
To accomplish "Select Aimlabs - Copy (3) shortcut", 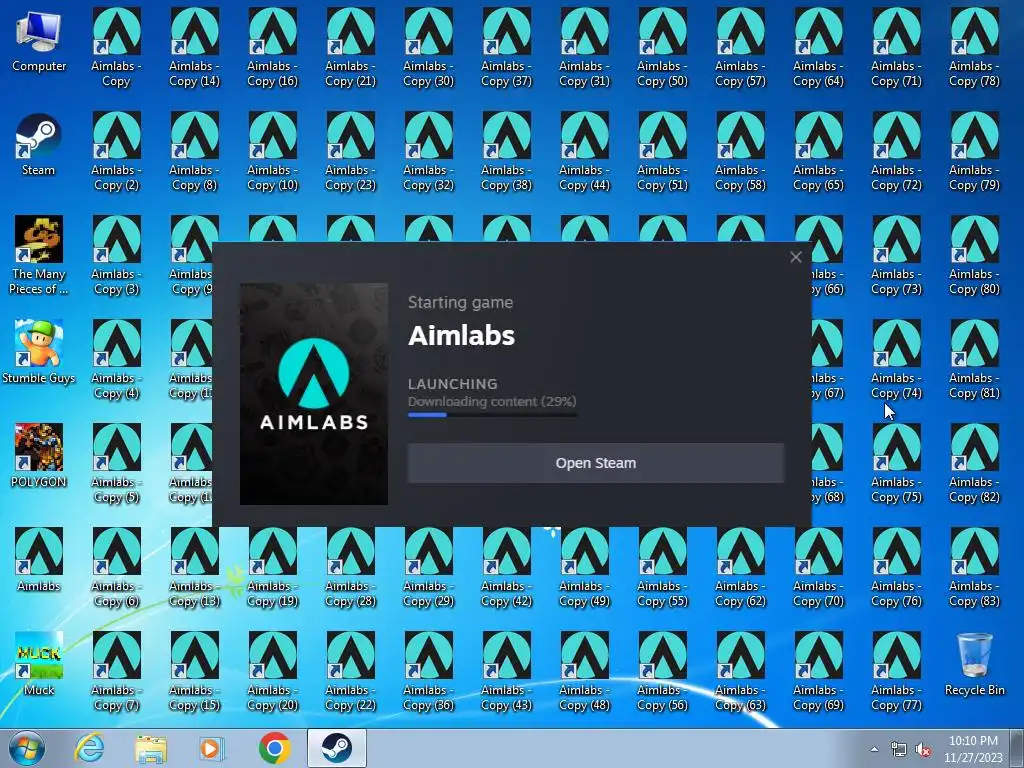I will pyautogui.click(x=116, y=255).
